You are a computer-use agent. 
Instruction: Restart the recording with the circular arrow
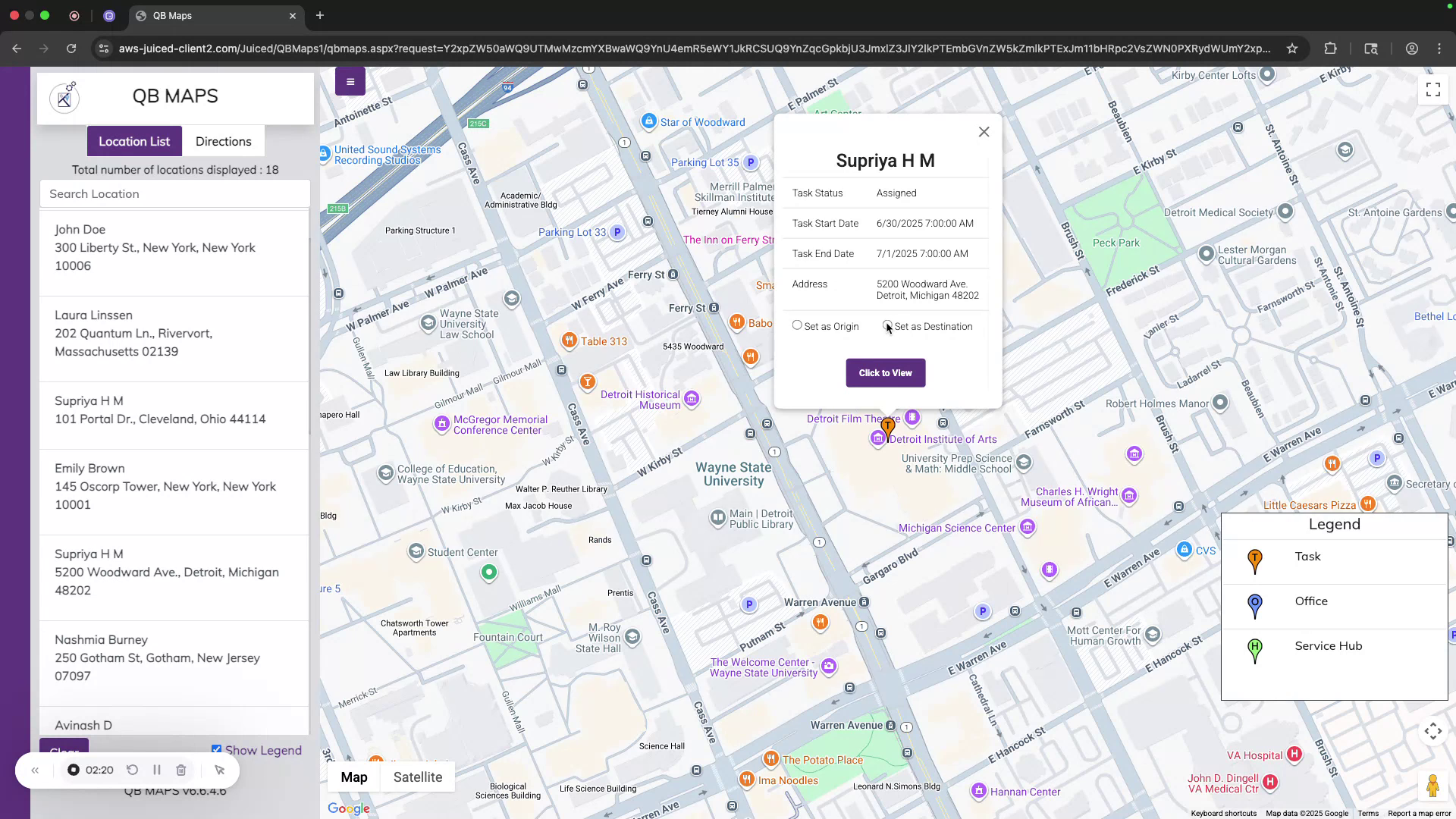(x=132, y=770)
